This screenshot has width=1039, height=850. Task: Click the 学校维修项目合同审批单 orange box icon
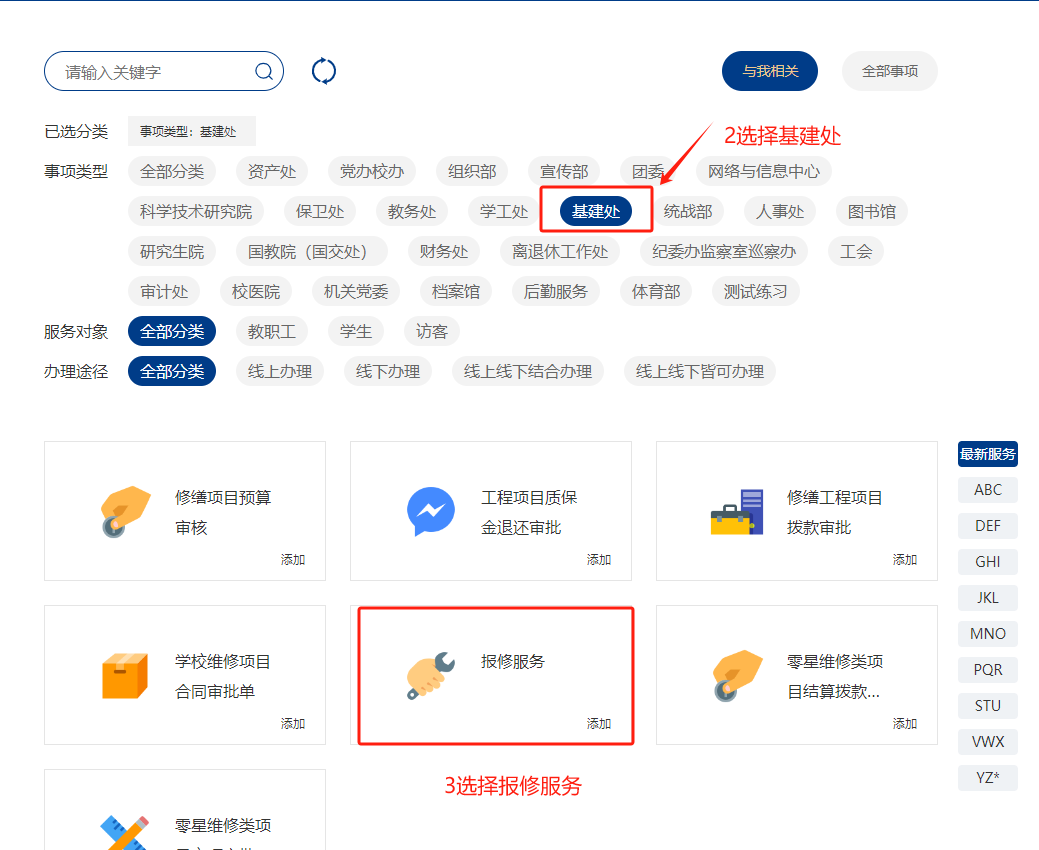click(x=125, y=676)
